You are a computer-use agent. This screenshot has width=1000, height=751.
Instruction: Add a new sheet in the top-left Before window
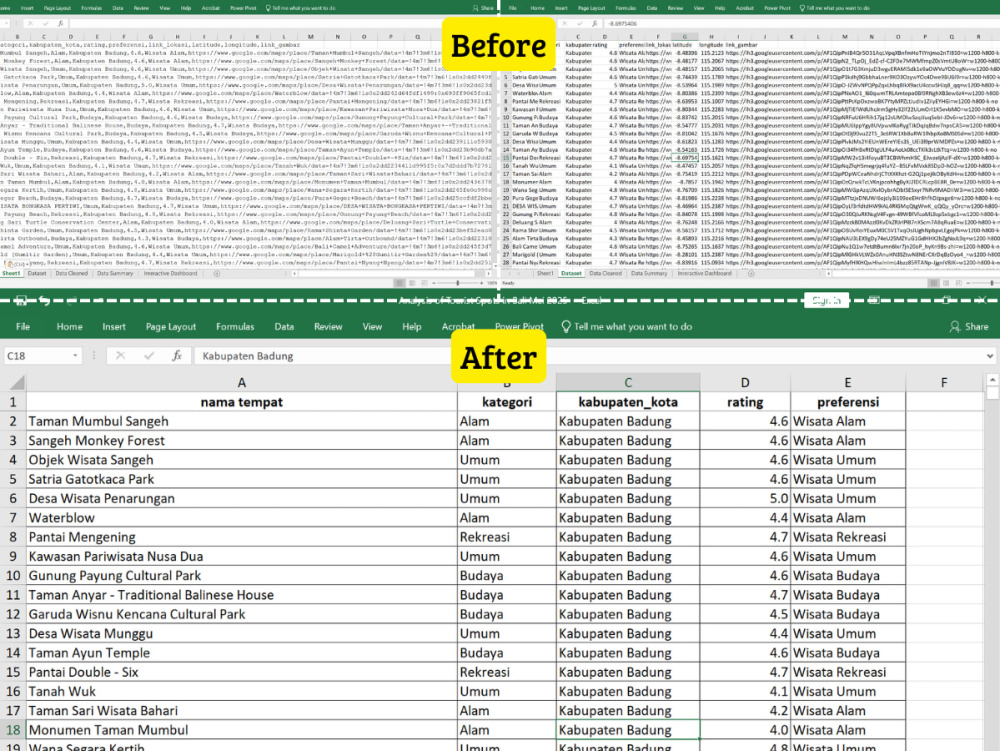pyautogui.click(x=217, y=273)
